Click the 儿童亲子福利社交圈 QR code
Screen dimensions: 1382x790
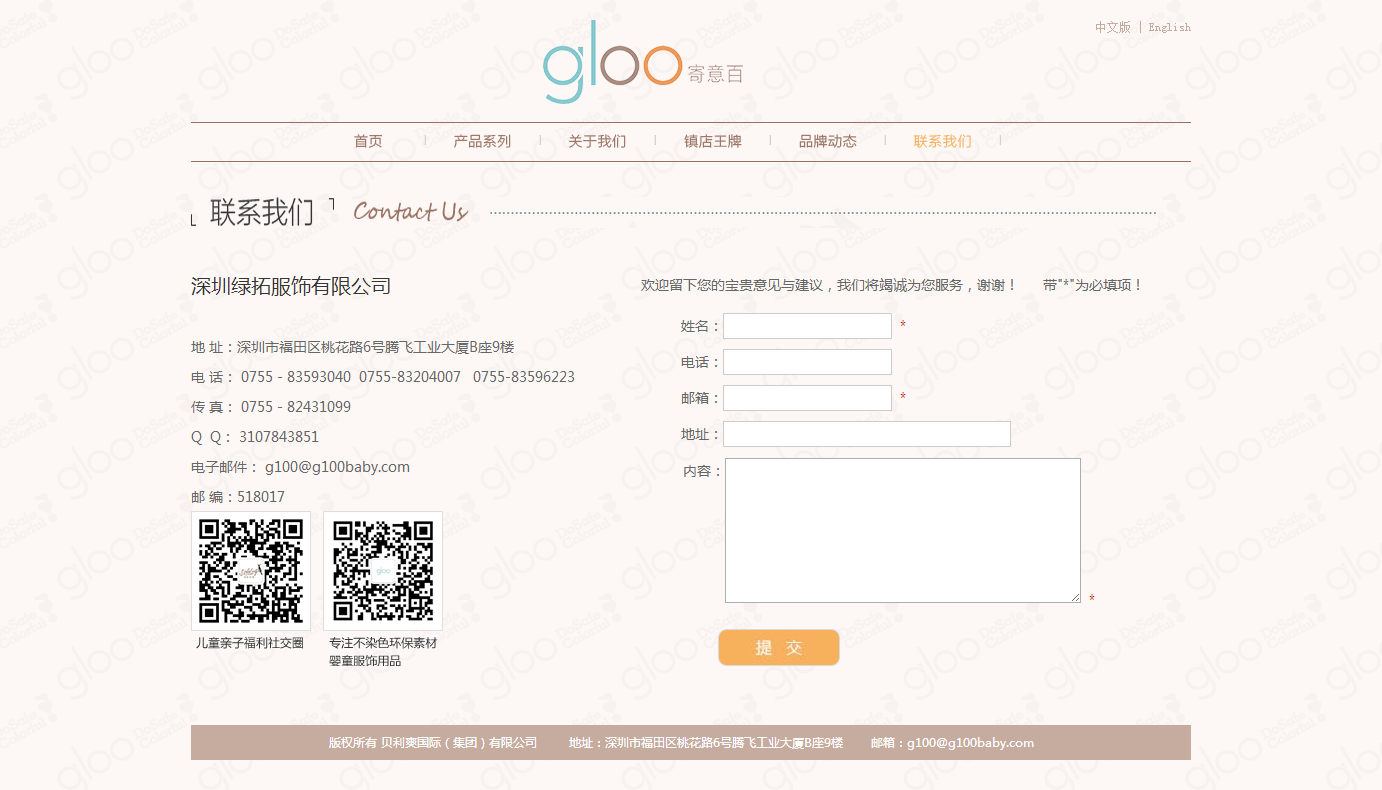click(251, 571)
